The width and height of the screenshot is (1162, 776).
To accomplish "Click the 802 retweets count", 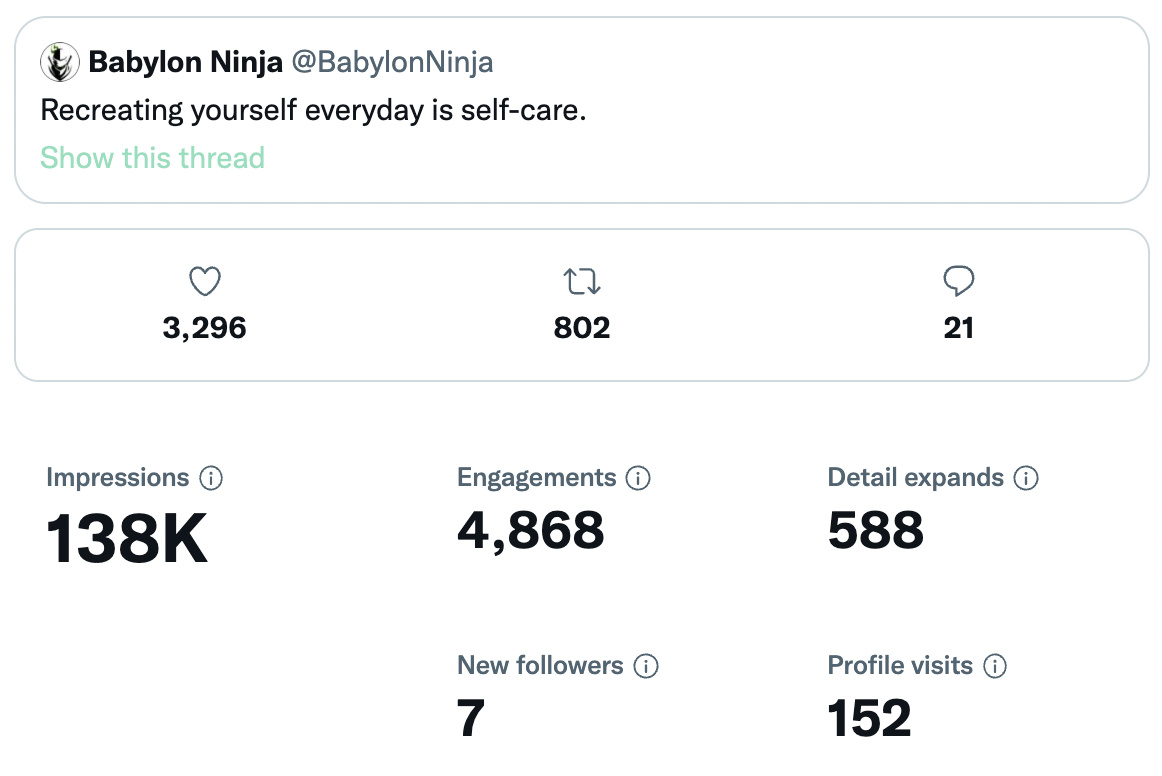I will point(582,328).
